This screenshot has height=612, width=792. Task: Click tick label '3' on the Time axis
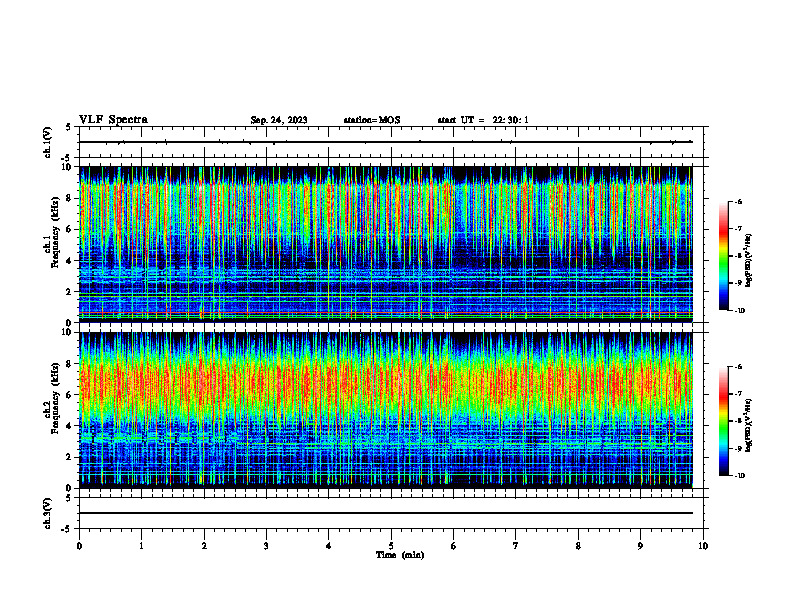266,546
